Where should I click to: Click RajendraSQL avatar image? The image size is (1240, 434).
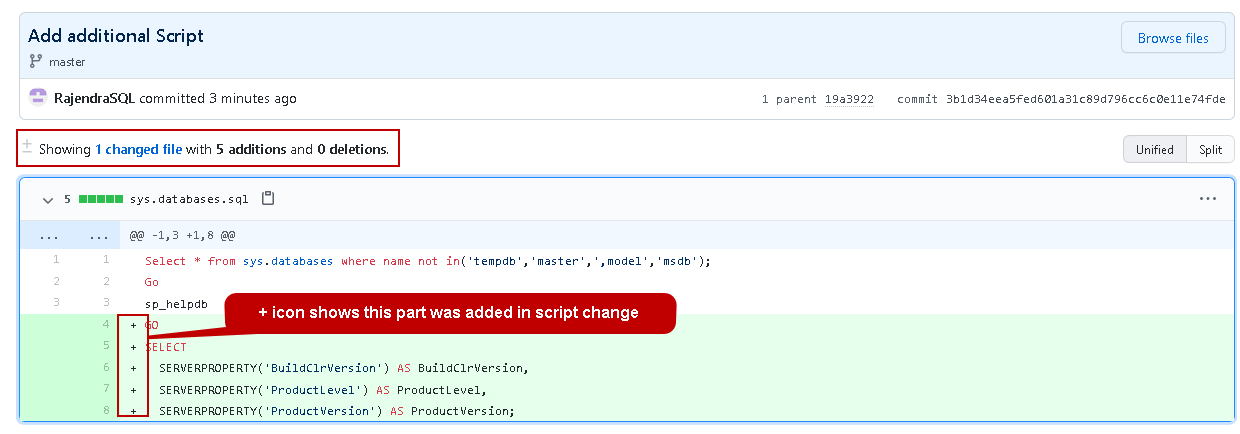click(x=38, y=98)
